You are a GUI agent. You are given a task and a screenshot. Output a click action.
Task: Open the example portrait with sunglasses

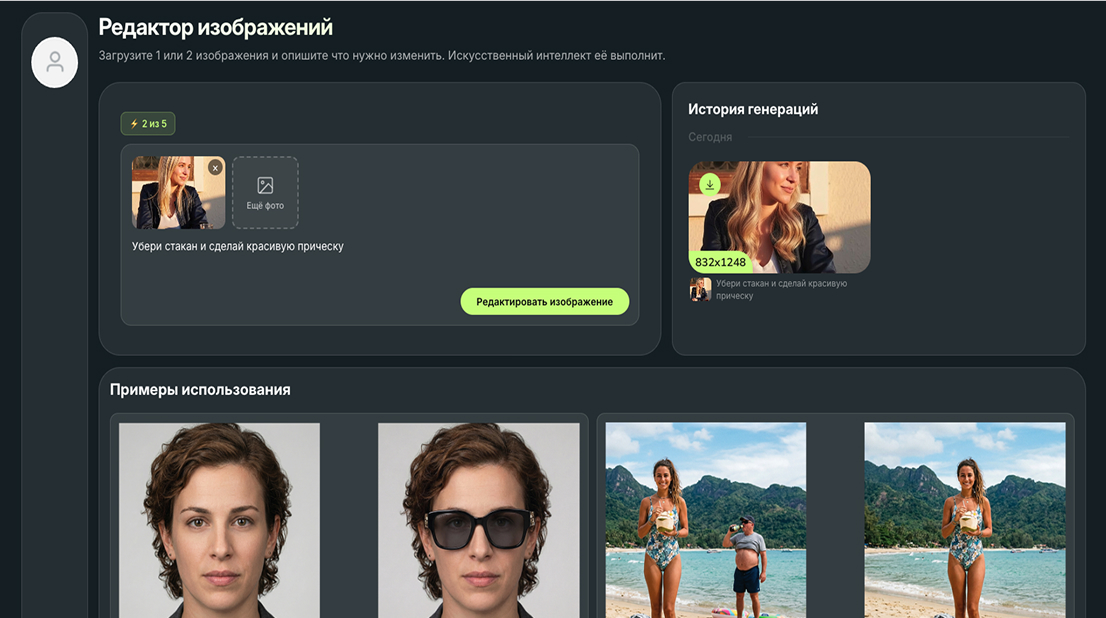click(x=478, y=518)
